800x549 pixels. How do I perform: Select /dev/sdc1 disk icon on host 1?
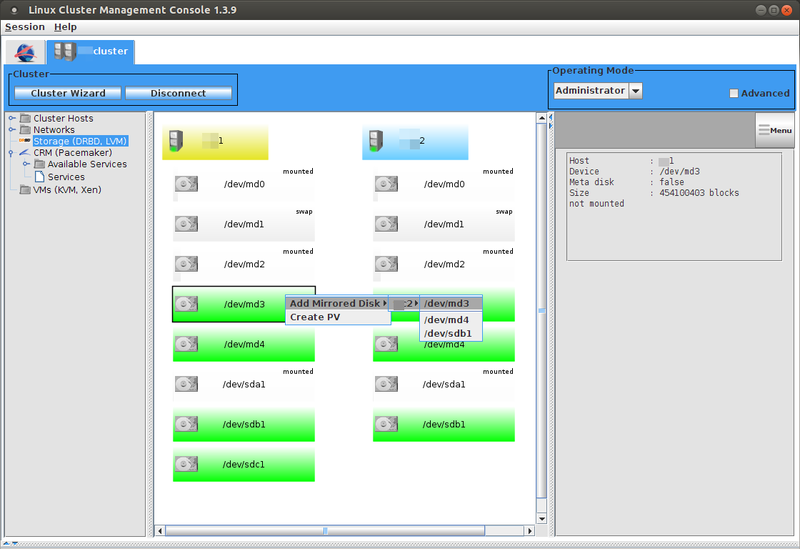click(186, 464)
